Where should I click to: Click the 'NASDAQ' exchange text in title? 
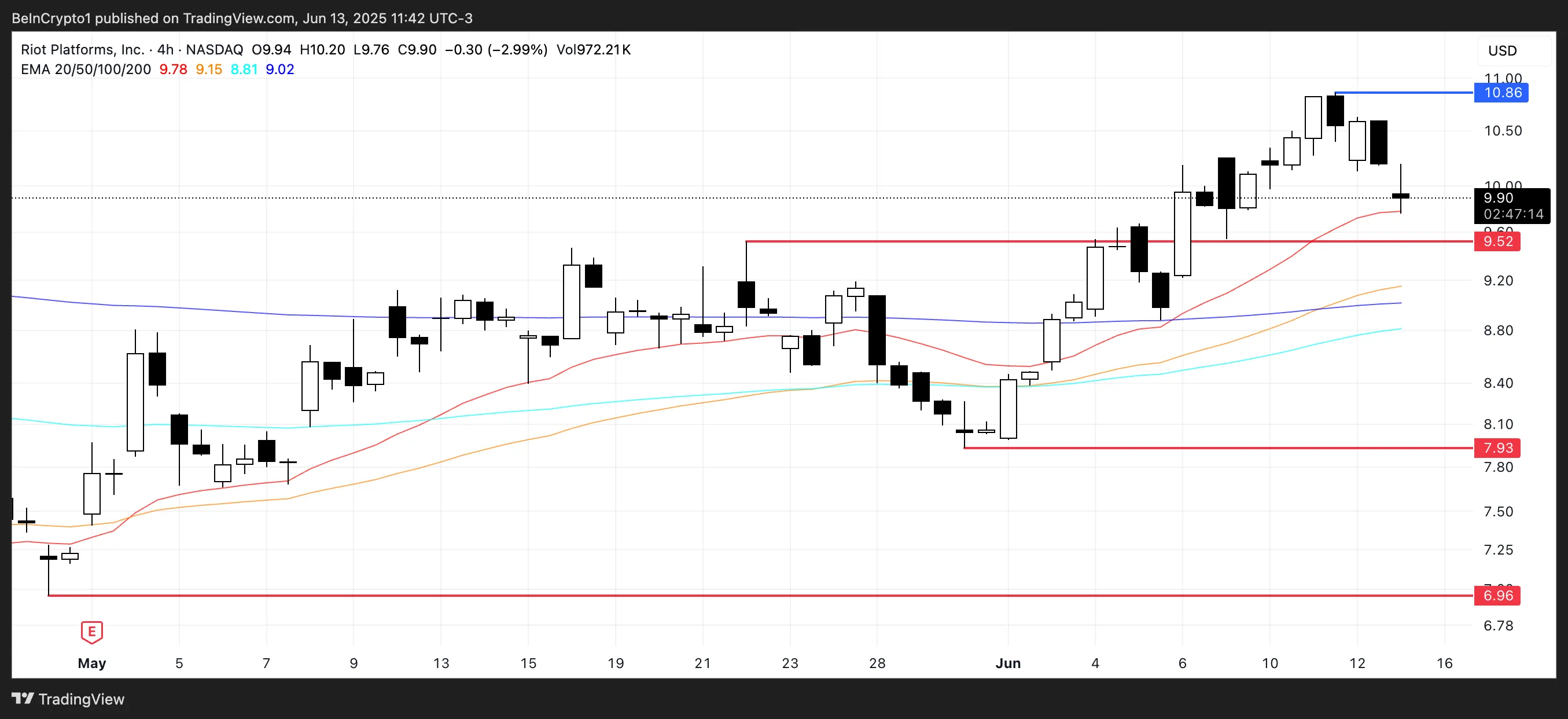click(214, 50)
